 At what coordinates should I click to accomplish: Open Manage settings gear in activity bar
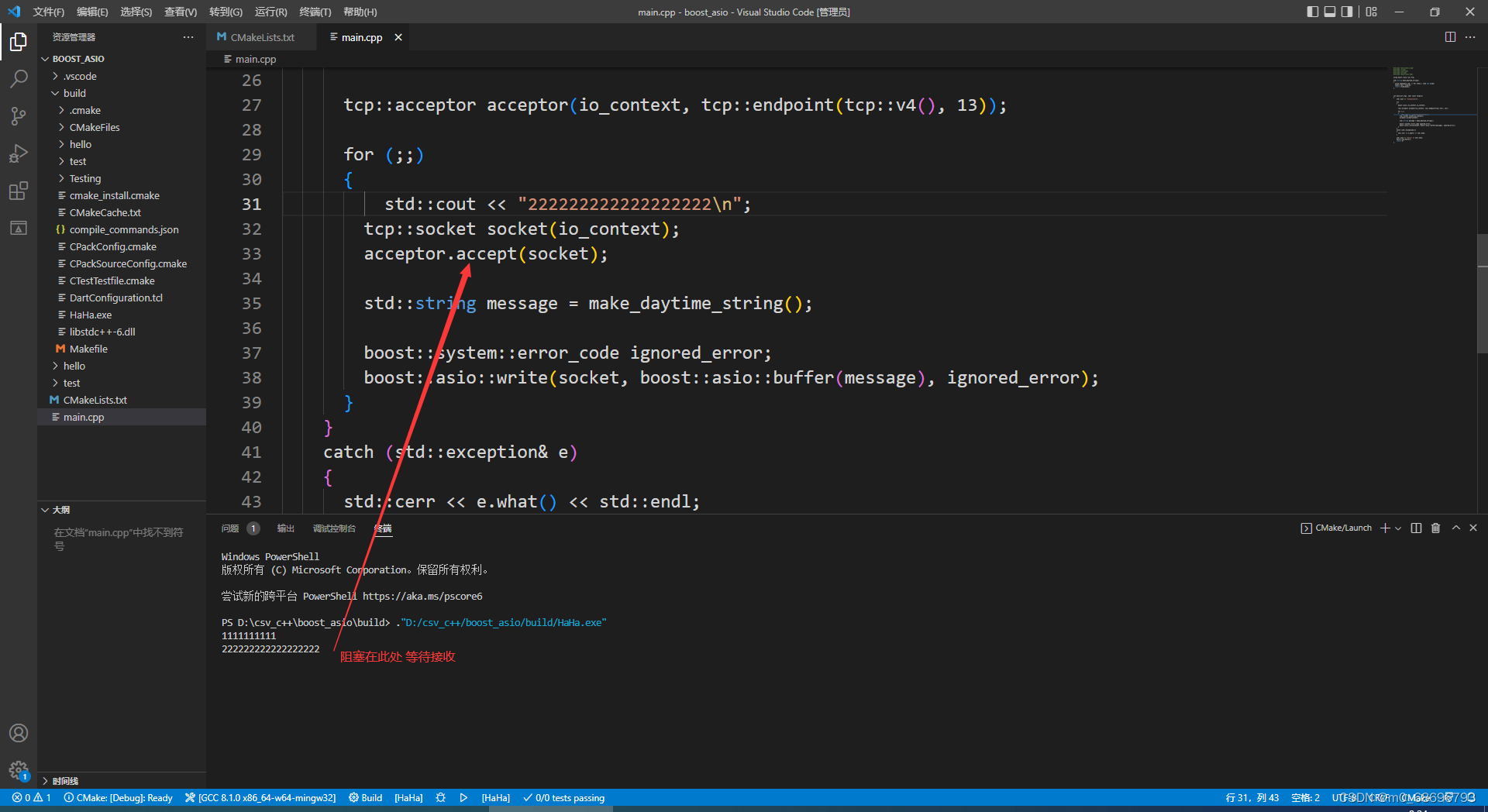point(19,771)
